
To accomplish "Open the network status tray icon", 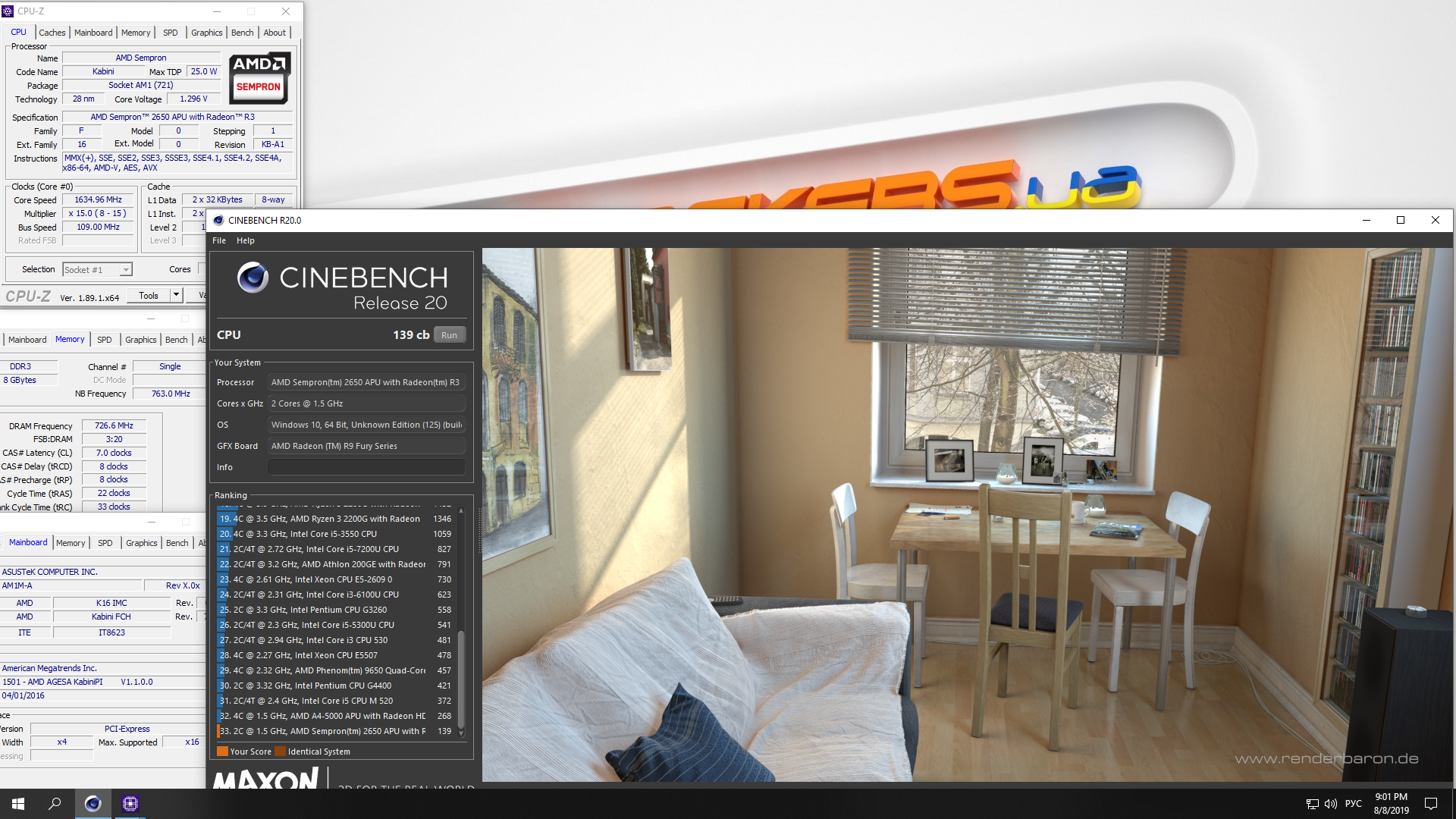I will (x=1312, y=804).
